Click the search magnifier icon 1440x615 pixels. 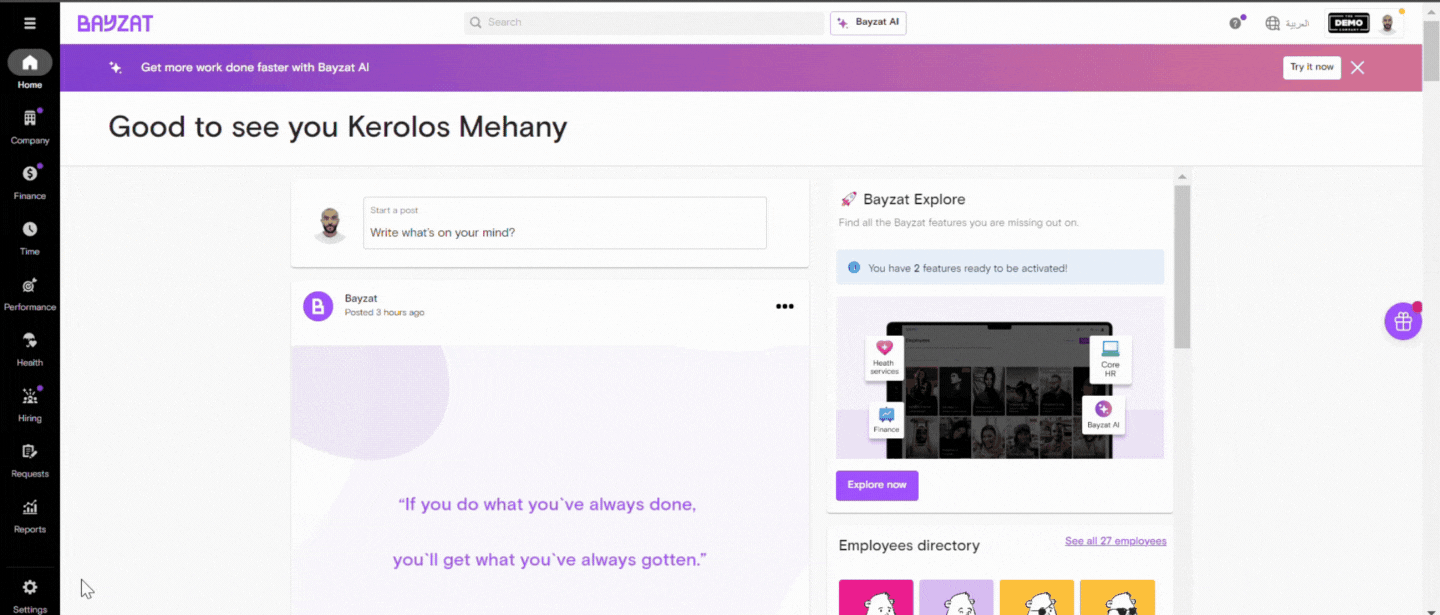[476, 22]
